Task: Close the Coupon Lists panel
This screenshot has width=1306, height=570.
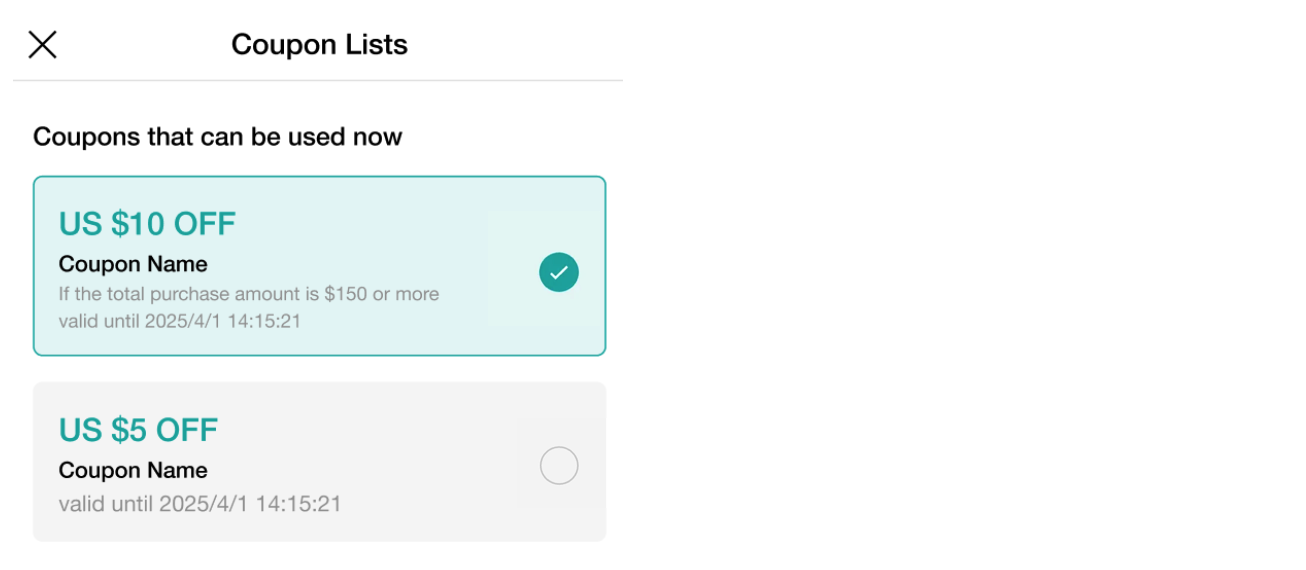Action: tap(42, 45)
